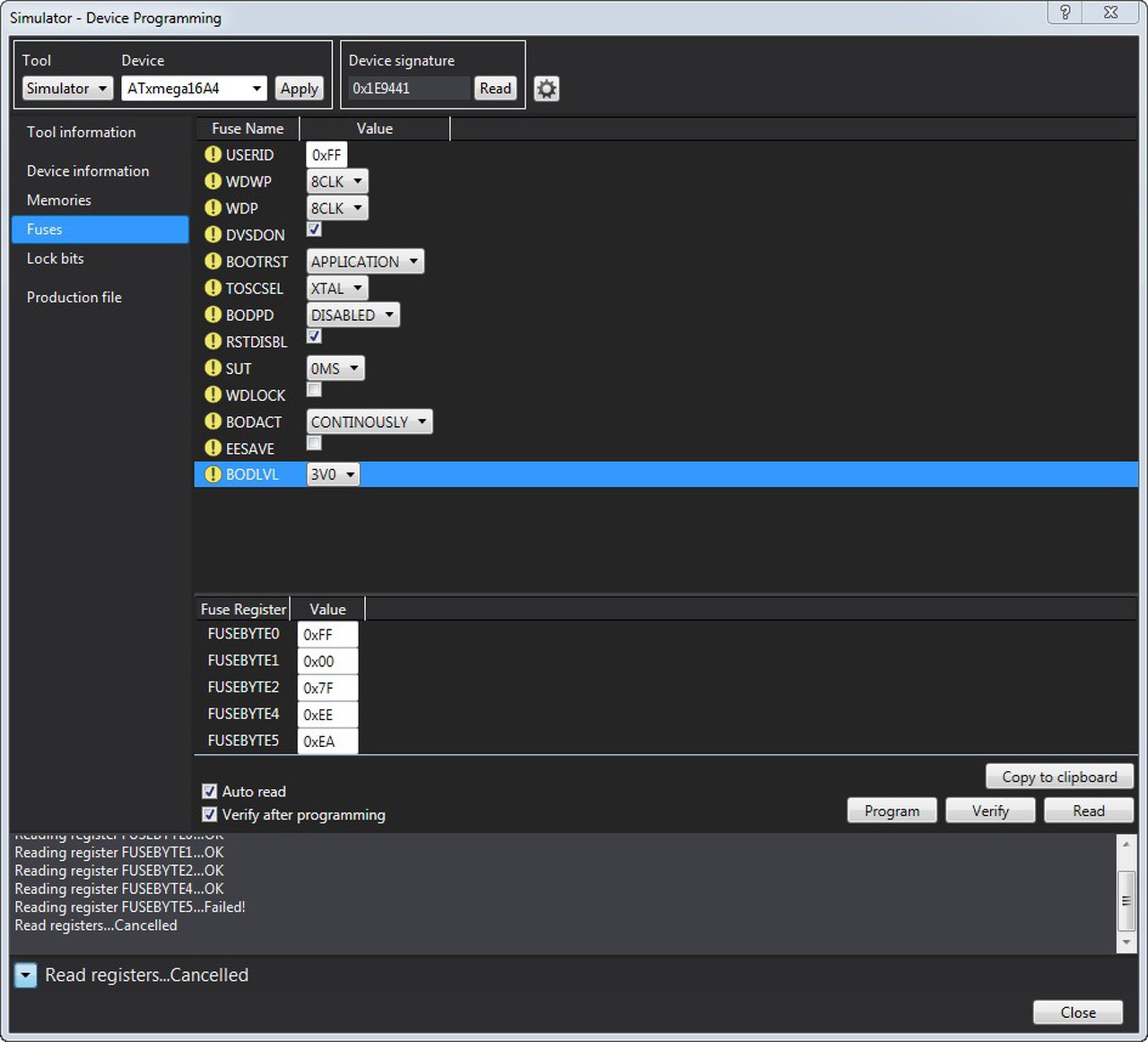The image size is (1148, 1042).
Task: Click the Device signature field
Action: coord(409,88)
